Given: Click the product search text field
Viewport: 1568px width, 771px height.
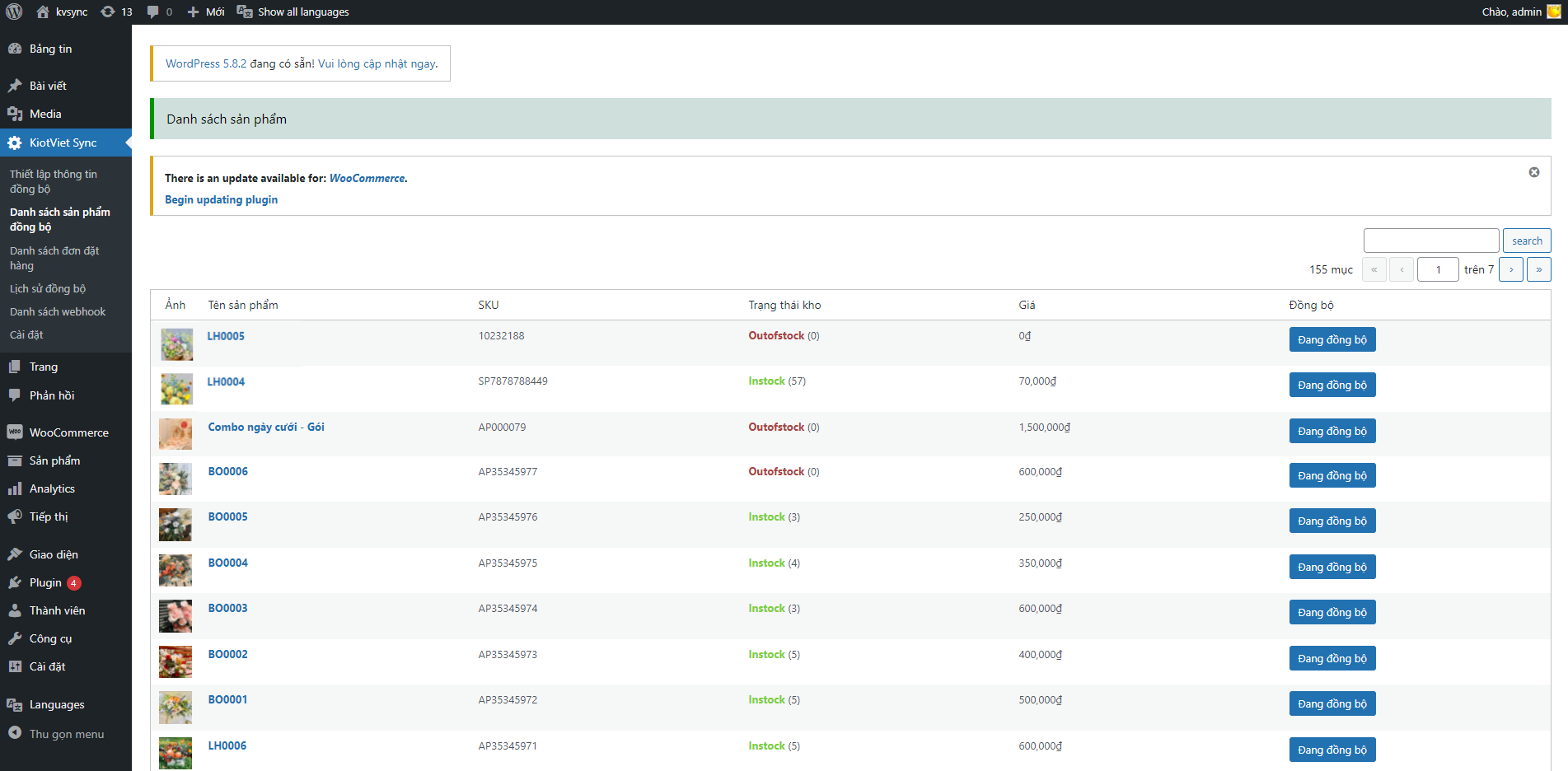Looking at the screenshot, I should [1430, 241].
